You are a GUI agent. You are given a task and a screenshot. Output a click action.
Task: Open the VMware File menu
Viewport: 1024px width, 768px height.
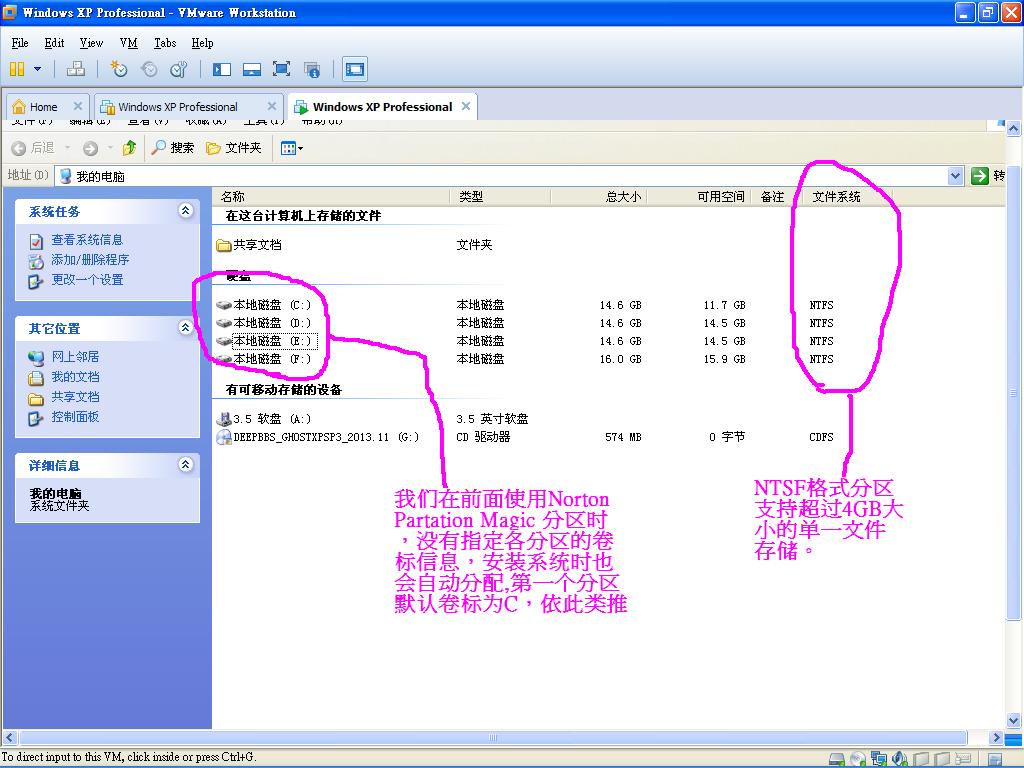tap(20, 43)
